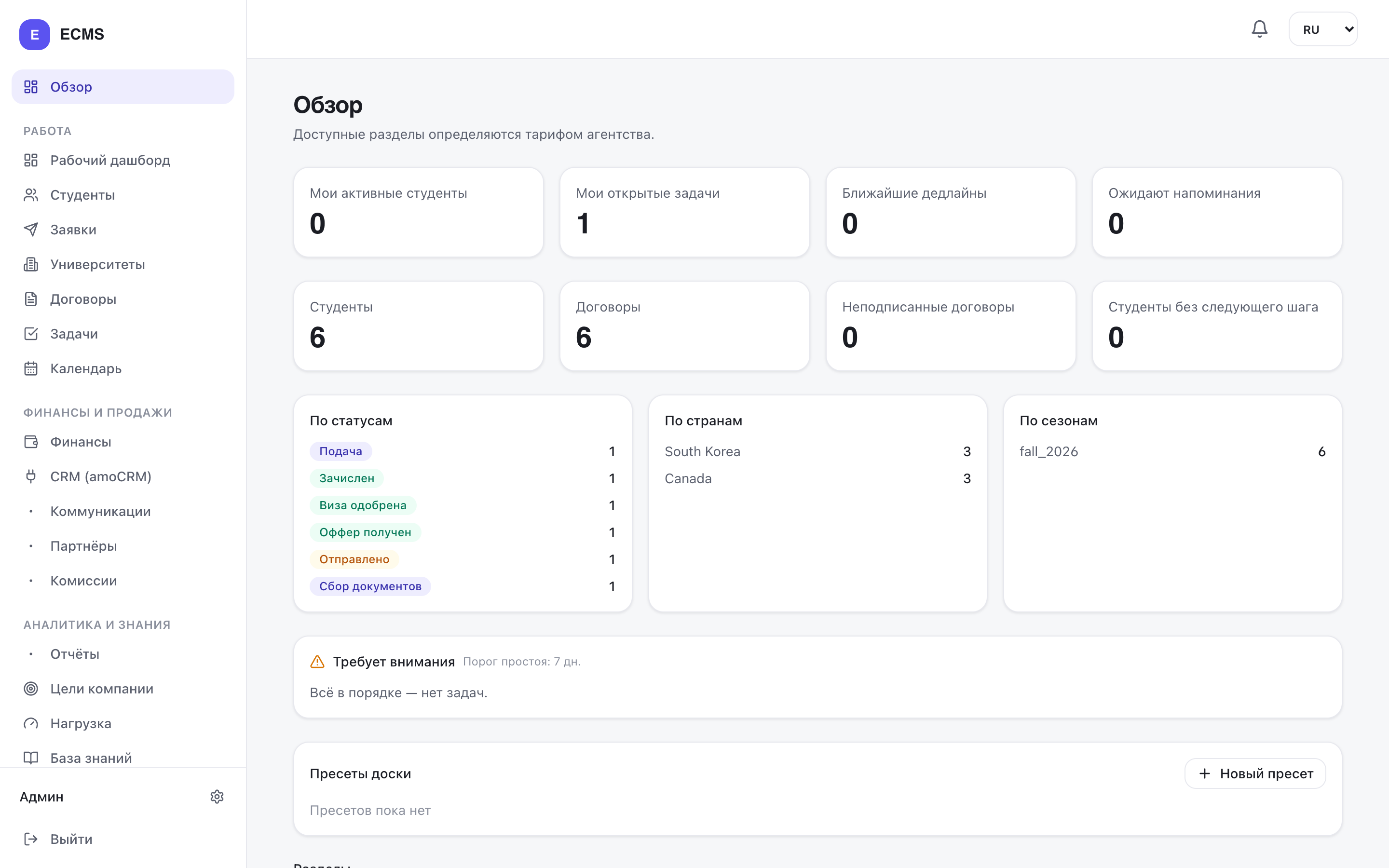Click the Финансы wallet icon
Viewport: 1389px width, 868px height.
[31, 442]
